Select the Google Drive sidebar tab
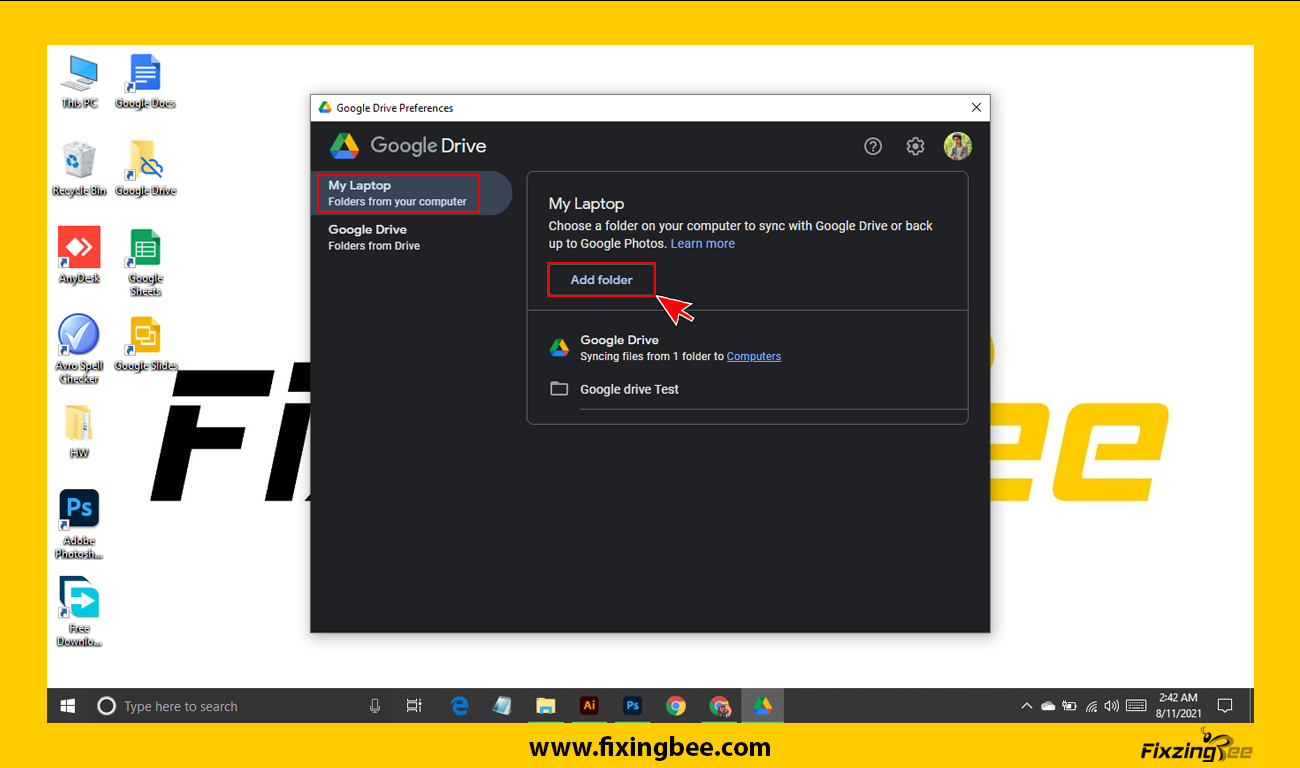The height and width of the screenshot is (768, 1300). coord(374,237)
